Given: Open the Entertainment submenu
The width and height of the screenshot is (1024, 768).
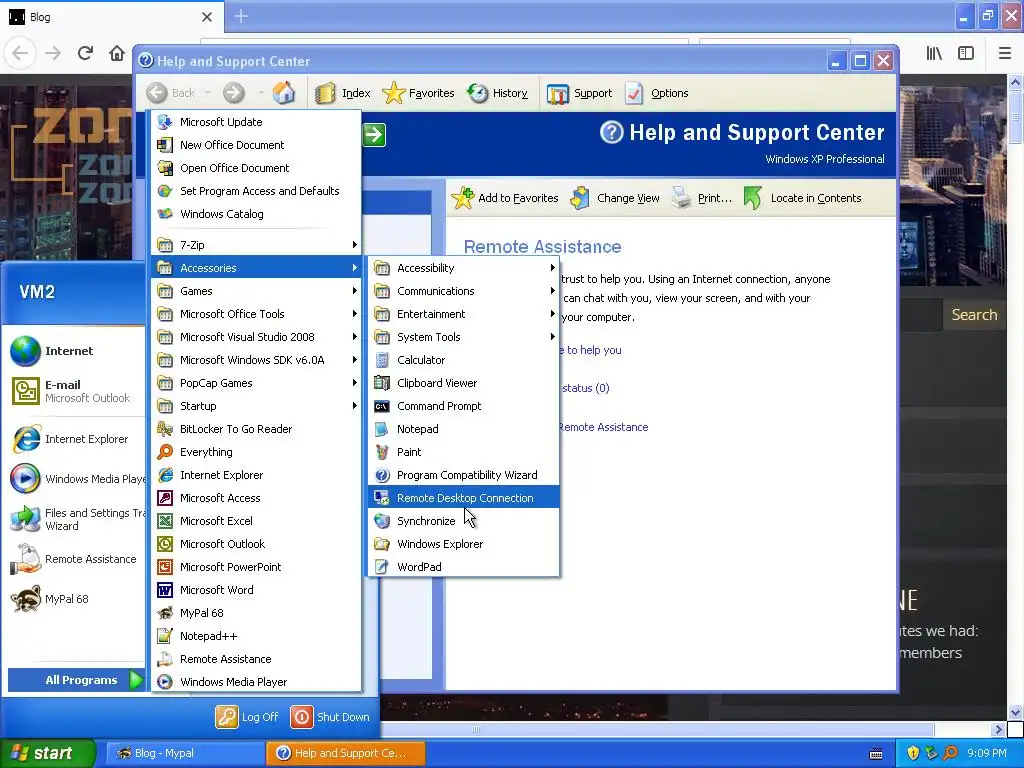Looking at the screenshot, I should 464,313.
